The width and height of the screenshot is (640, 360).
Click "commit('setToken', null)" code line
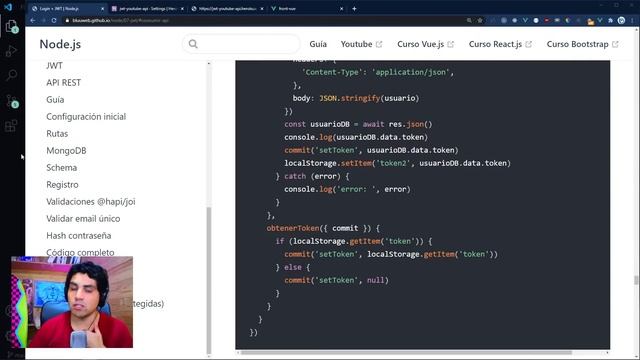point(336,280)
